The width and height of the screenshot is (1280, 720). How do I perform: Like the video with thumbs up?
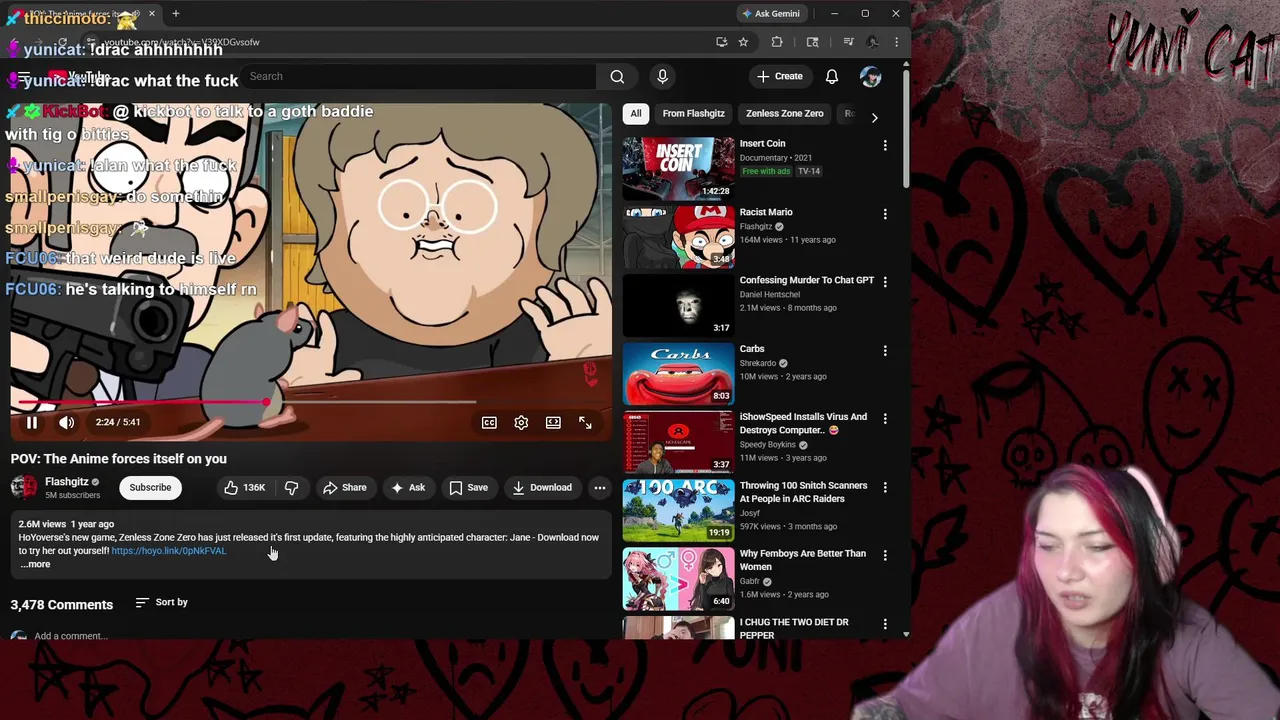(x=244, y=488)
